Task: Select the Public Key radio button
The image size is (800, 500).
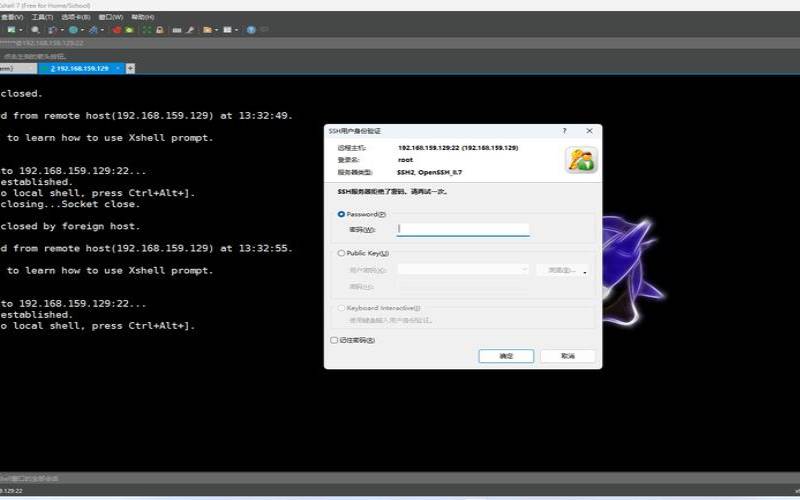Action: click(x=341, y=253)
